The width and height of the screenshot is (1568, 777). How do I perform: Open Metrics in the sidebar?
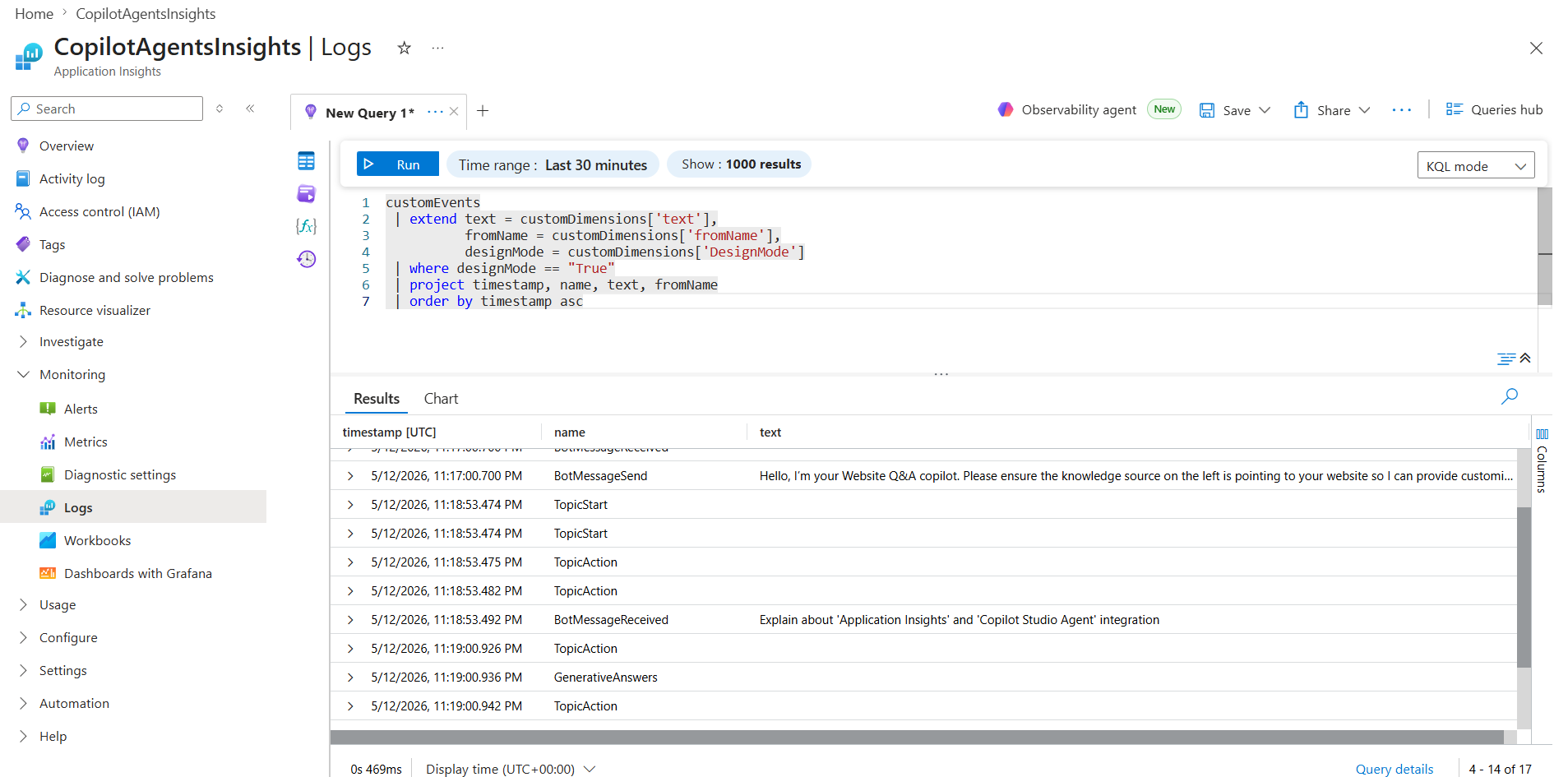coord(86,442)
